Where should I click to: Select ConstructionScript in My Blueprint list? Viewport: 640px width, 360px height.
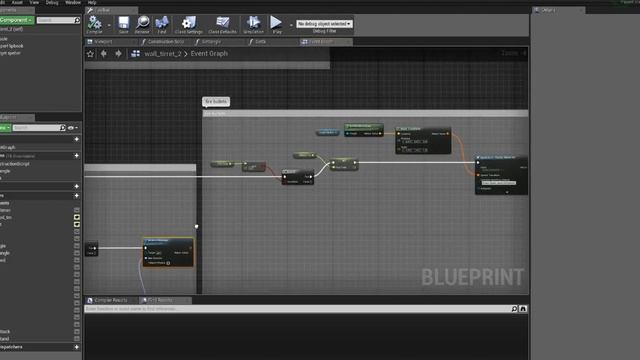16,164
